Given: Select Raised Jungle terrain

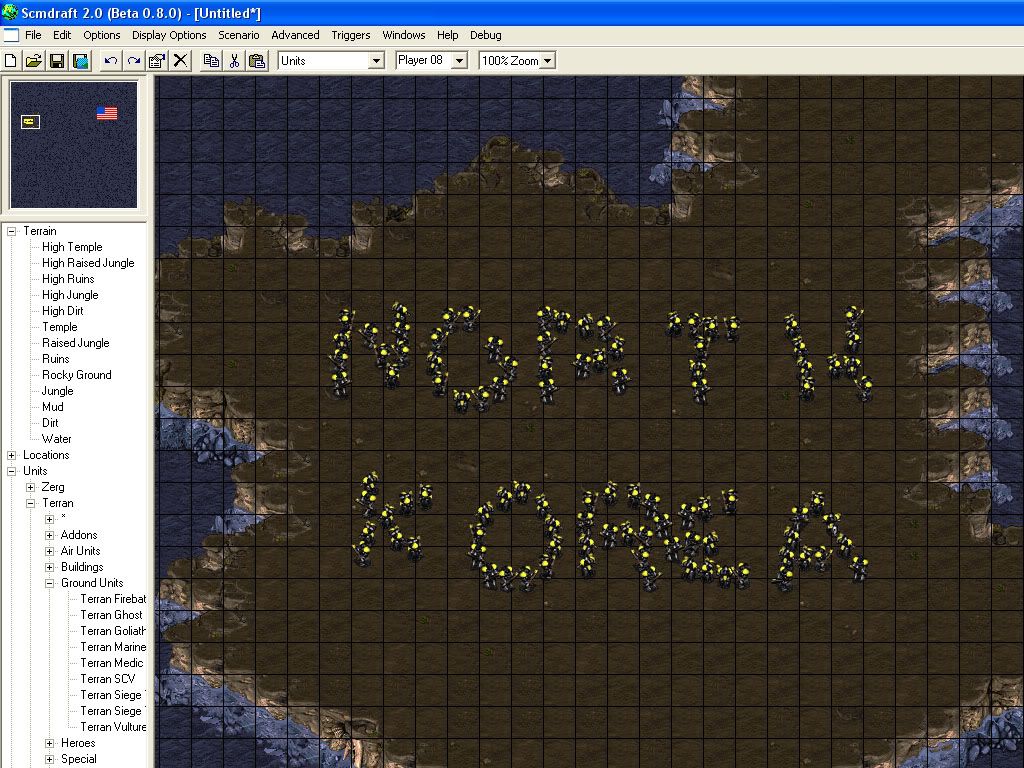Looking at the screenshot, I should point(76,343).
